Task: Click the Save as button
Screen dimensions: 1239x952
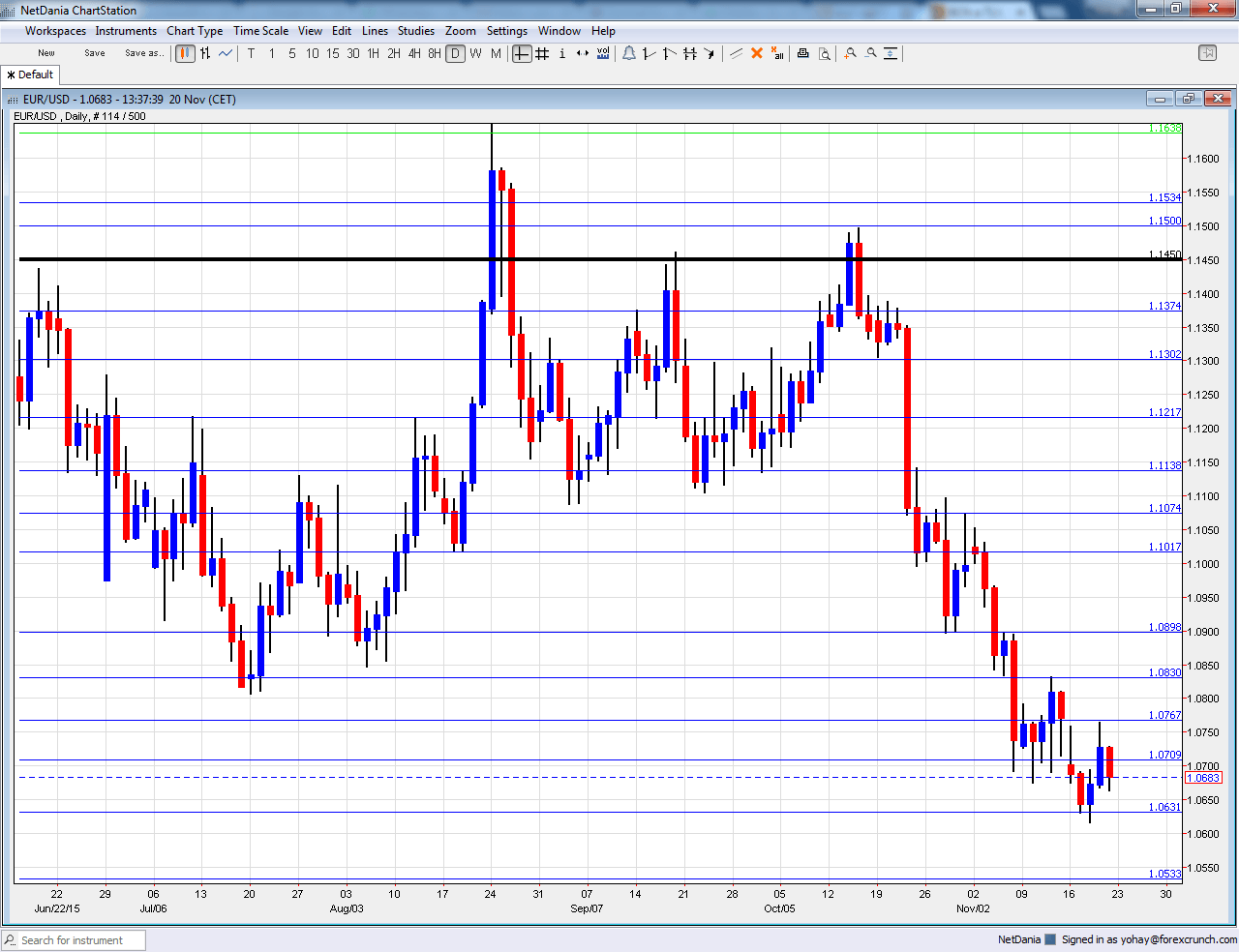Action: click(x=143, y=53)
